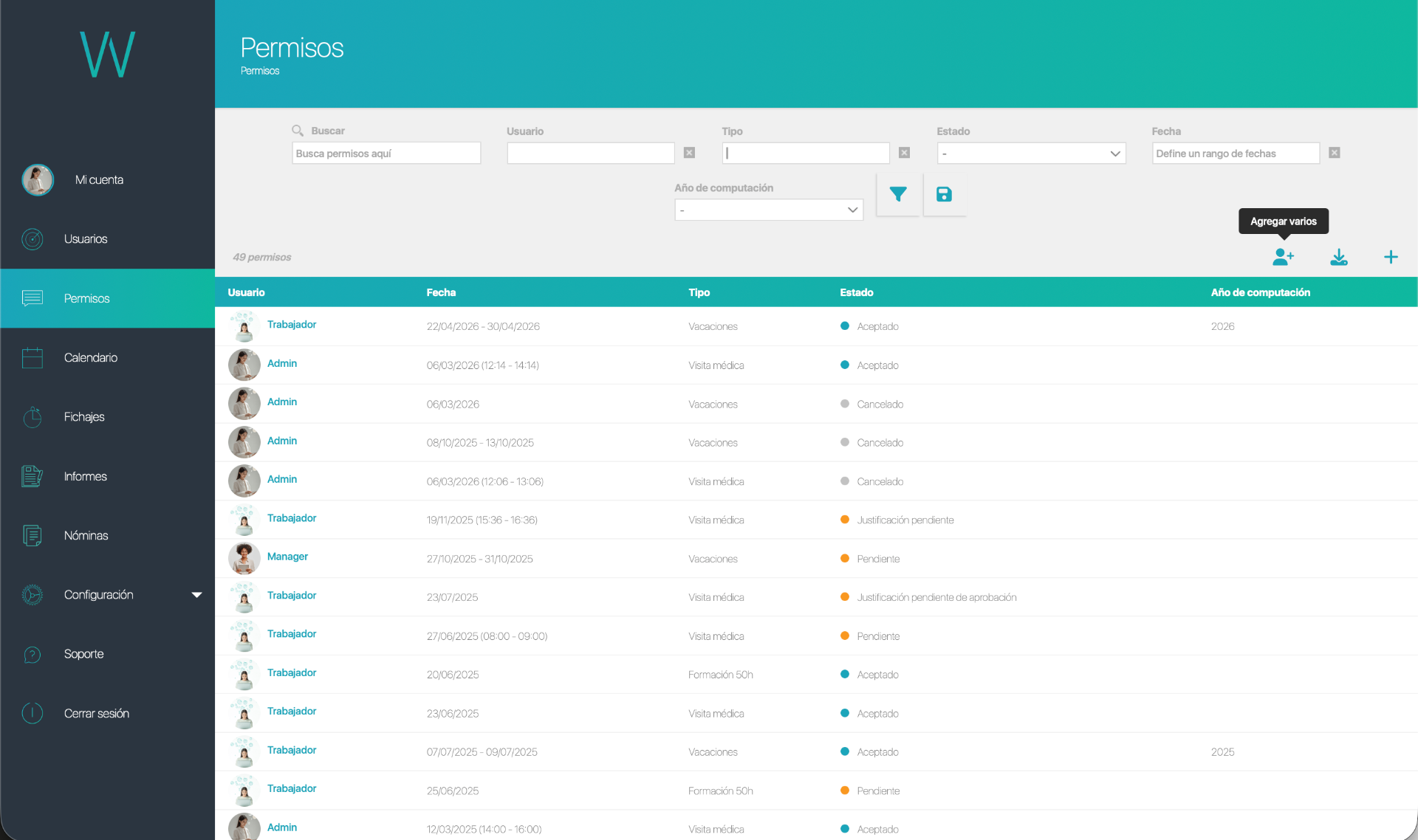Open Usuarios in the sidebar
Image resolution: width=1418 pixels, height=840 pixels.
pyautogui.click(x=107, y=239)
